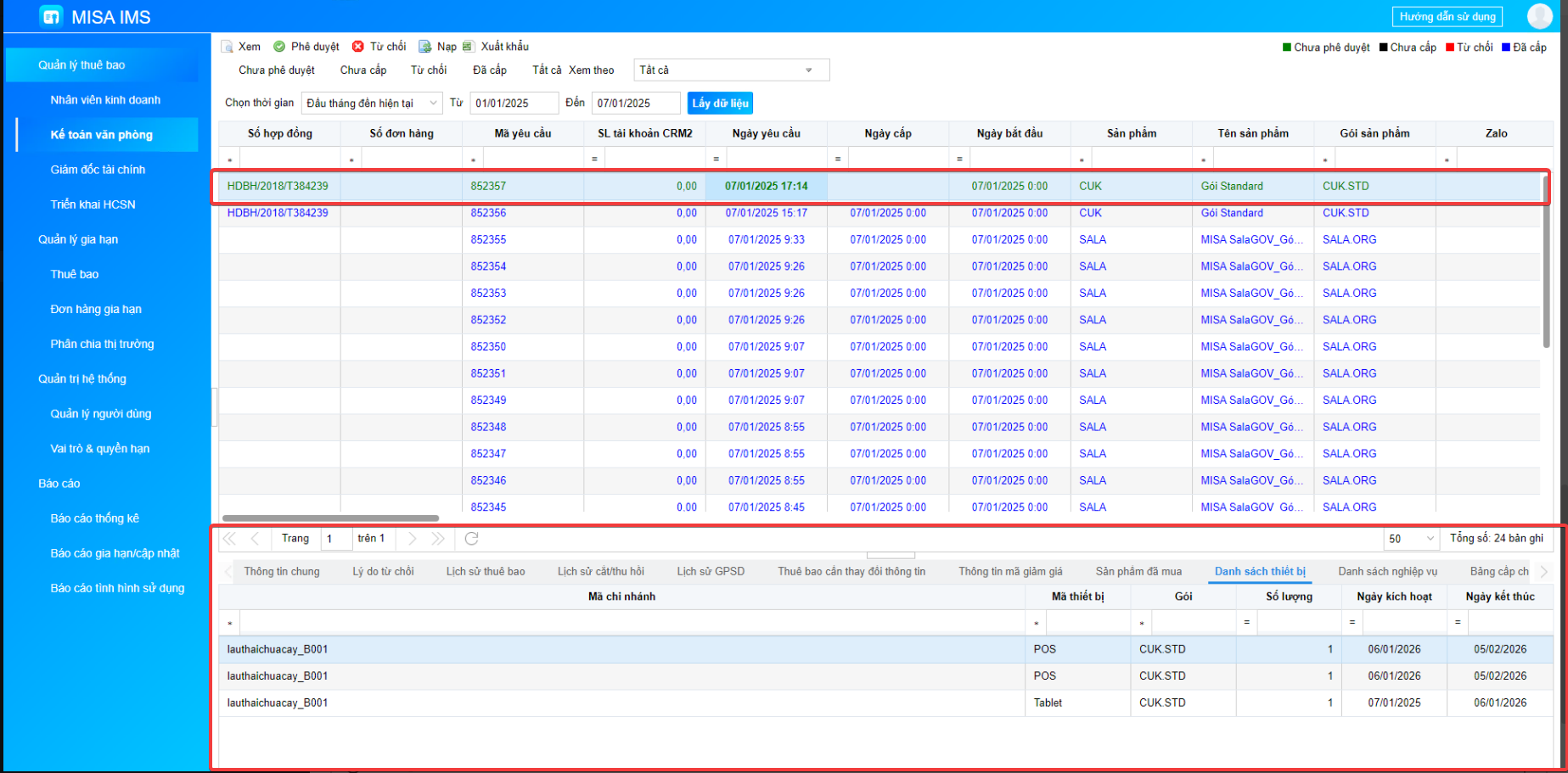1568x773 pixels.
Task: Open Giám đốc tài chính menu item
Action: [x=98, y=170]
